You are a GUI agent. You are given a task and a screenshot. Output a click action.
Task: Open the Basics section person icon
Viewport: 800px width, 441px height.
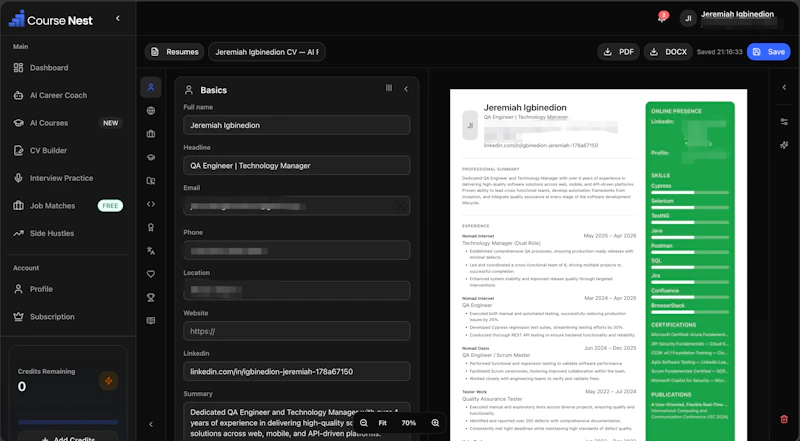tap(151, 87)
